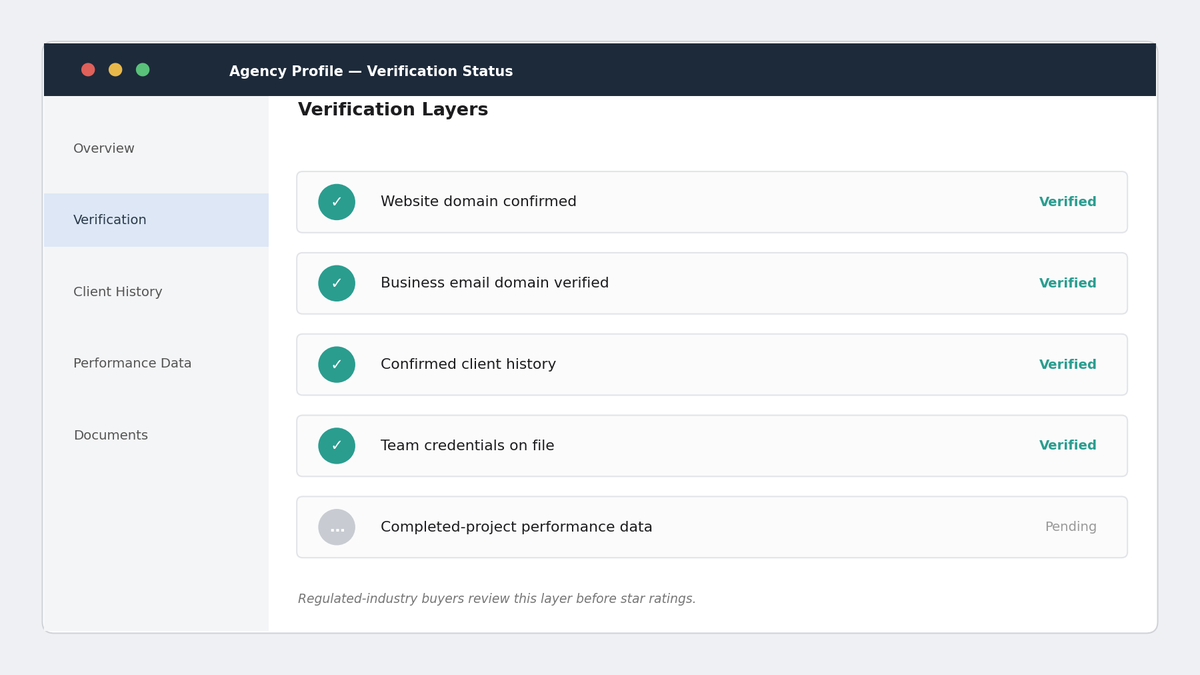
Task: Click the Pending status for performance data
Action: pos(1070,527)
